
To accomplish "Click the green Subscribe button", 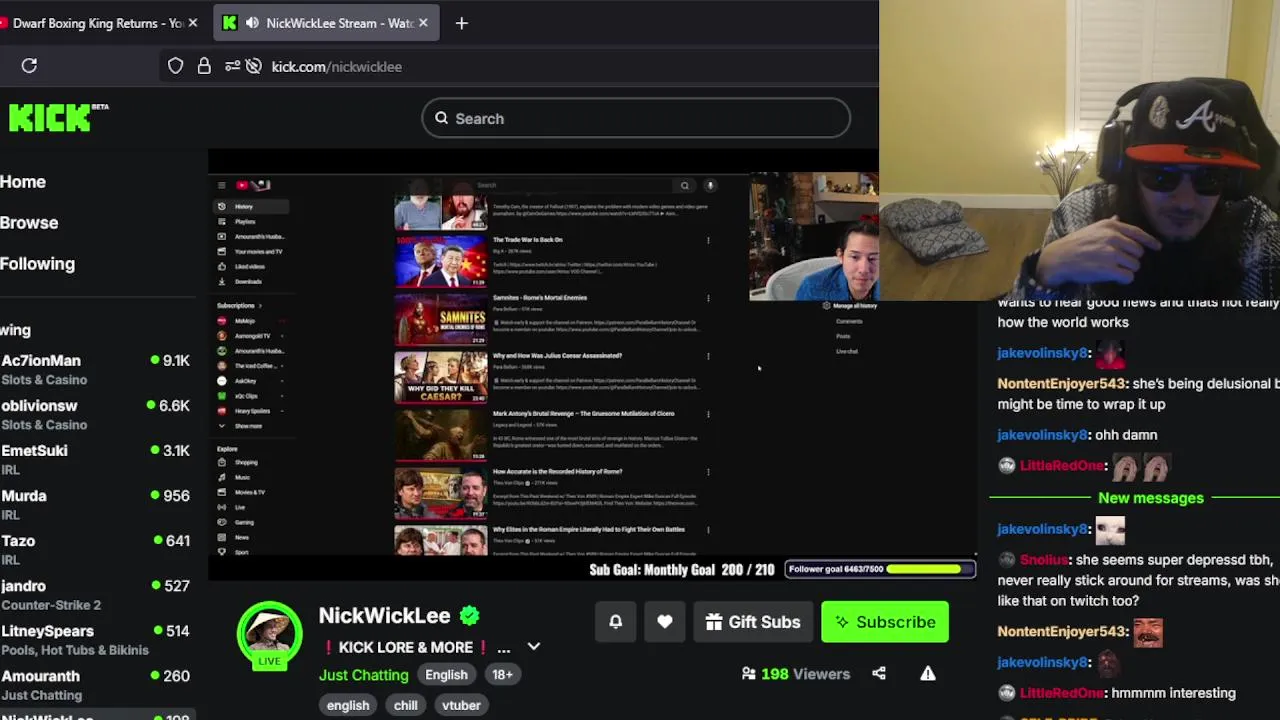I will [885, 622].
